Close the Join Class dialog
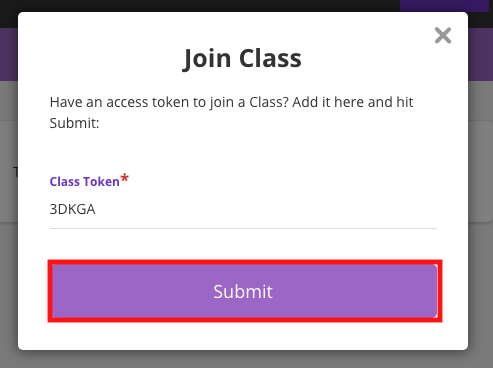 point(443,35)
